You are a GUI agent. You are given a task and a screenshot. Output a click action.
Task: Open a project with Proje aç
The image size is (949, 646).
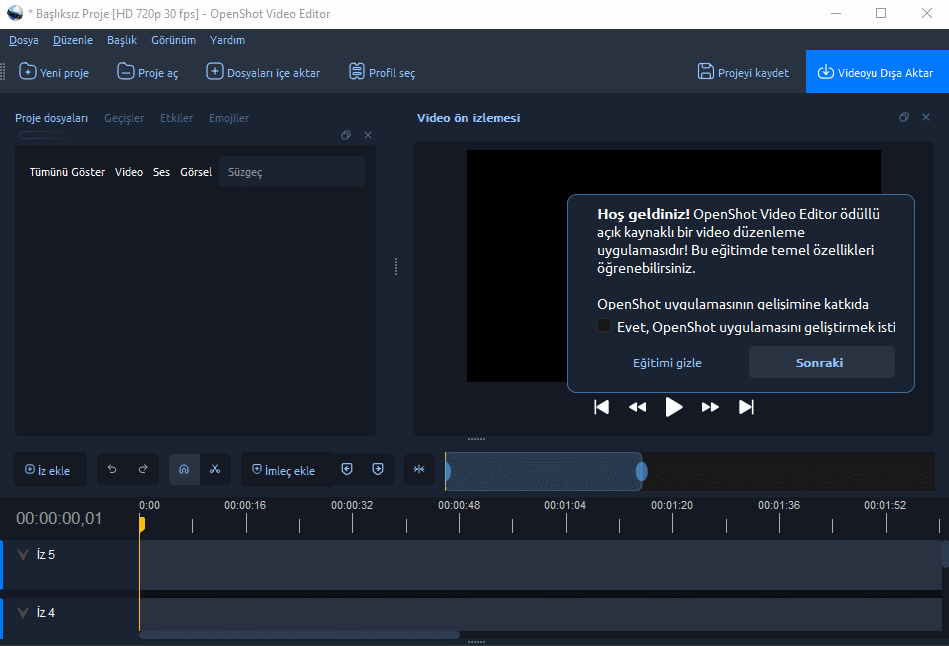pyautogui.click(x=148, y=72)
